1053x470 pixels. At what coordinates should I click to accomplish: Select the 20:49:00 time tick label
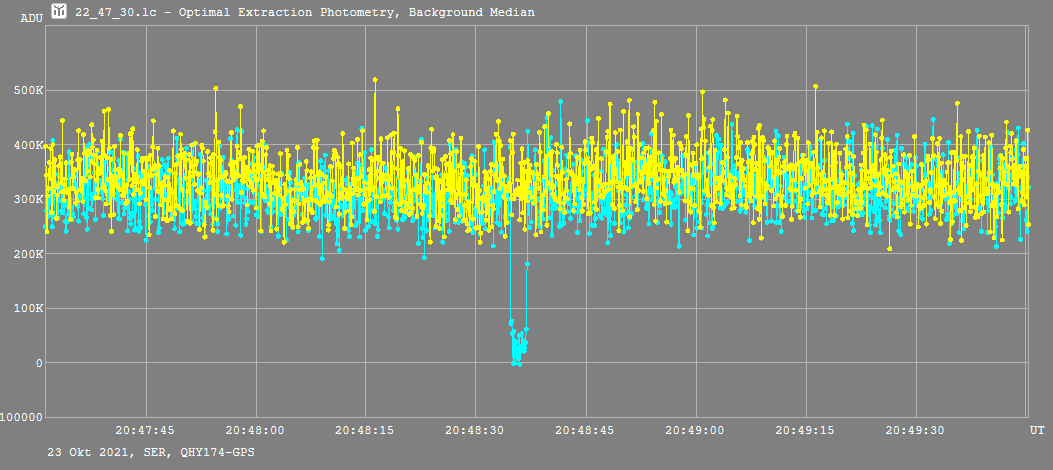coord(694,430)
